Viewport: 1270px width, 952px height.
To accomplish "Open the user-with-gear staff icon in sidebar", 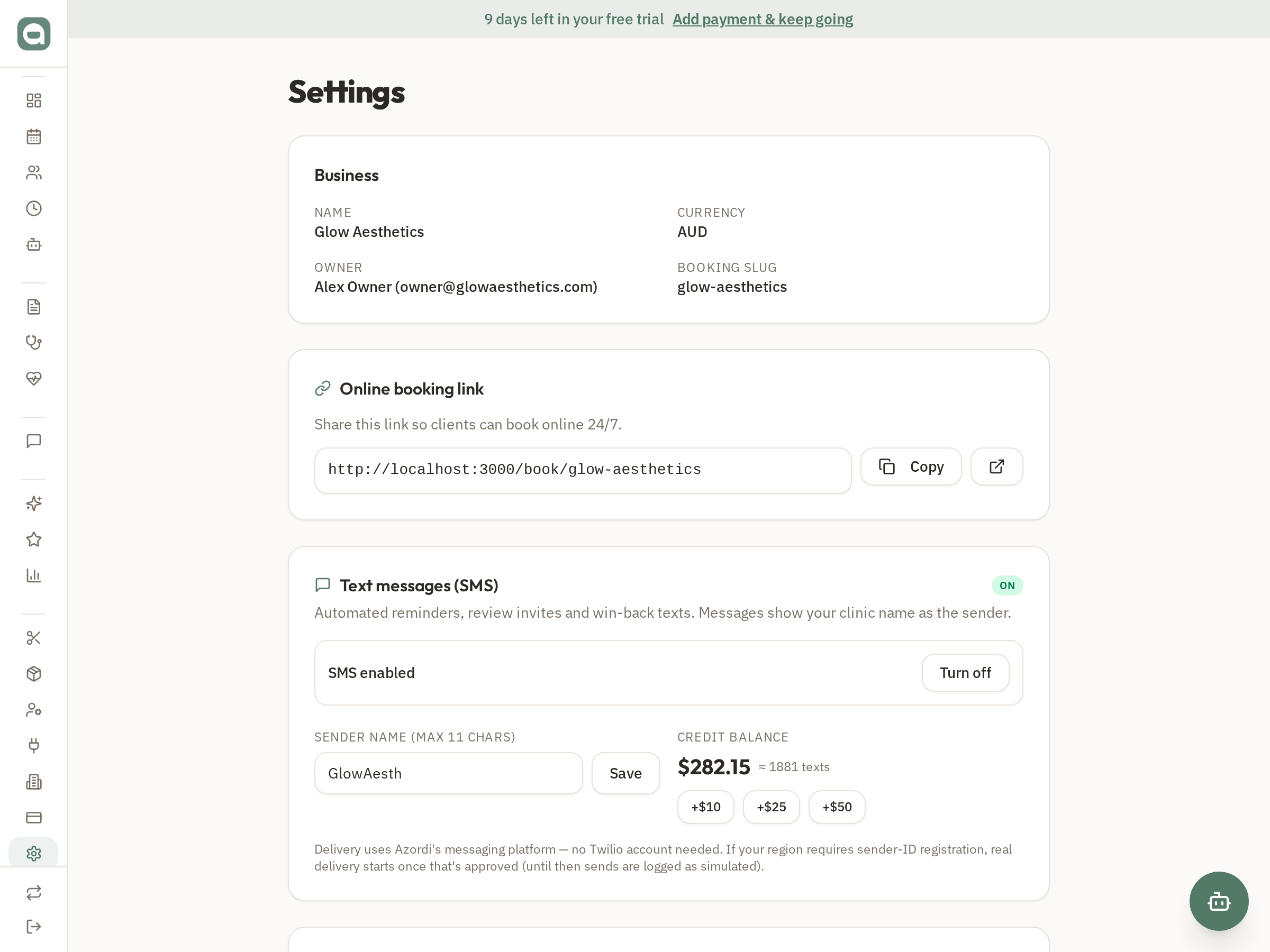I will click(34, 710).
